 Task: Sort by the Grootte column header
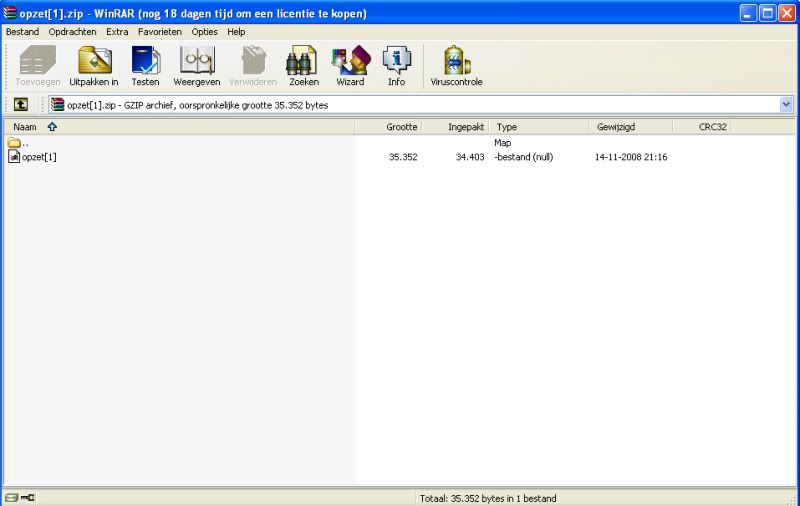[x=388, y=127]
